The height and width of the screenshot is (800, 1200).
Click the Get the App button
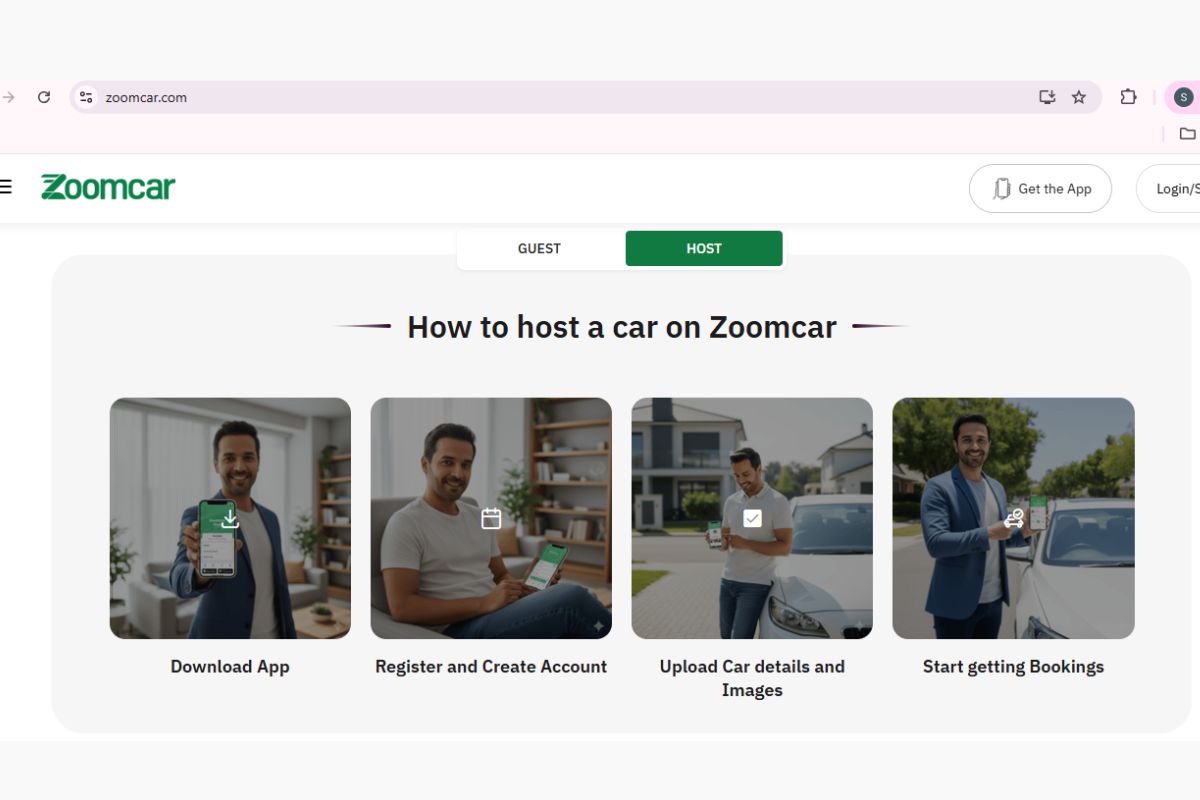click(x=1040, y=188)
